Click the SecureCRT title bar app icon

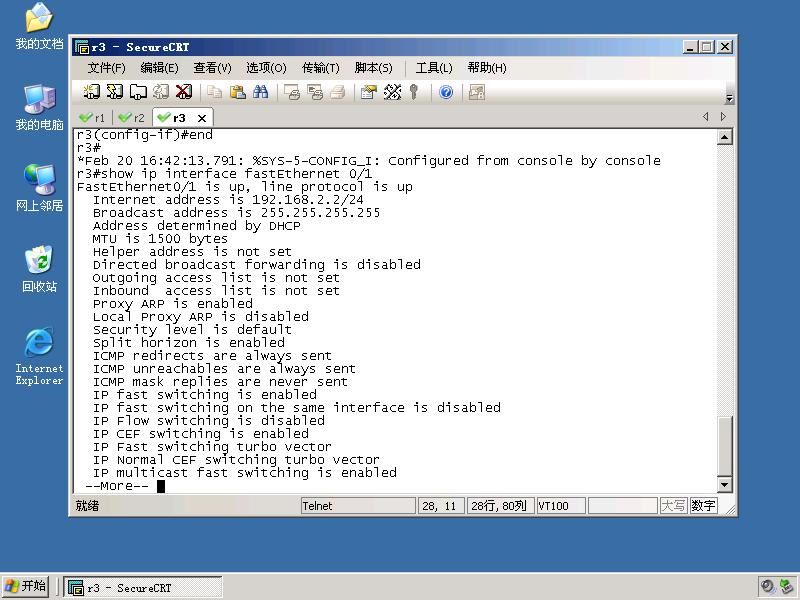click(82, 47)
